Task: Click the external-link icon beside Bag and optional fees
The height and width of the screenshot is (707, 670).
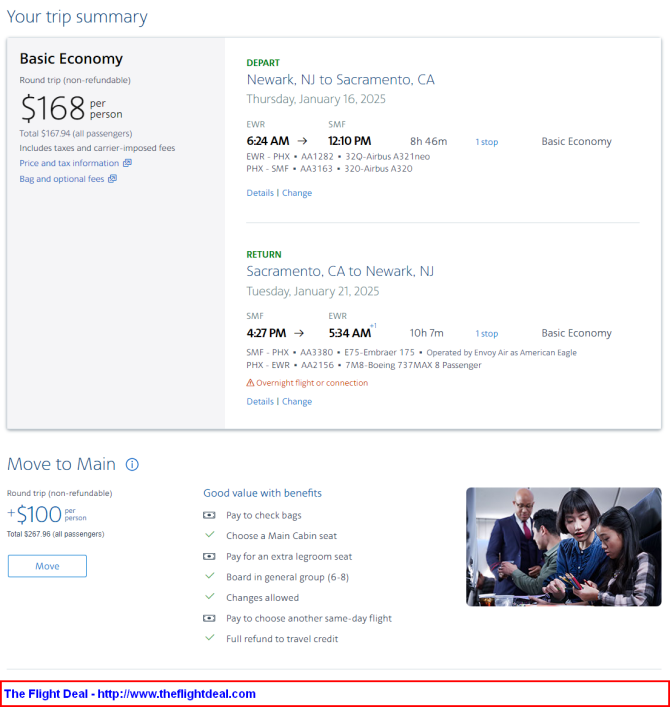Action: coord(112,179)
